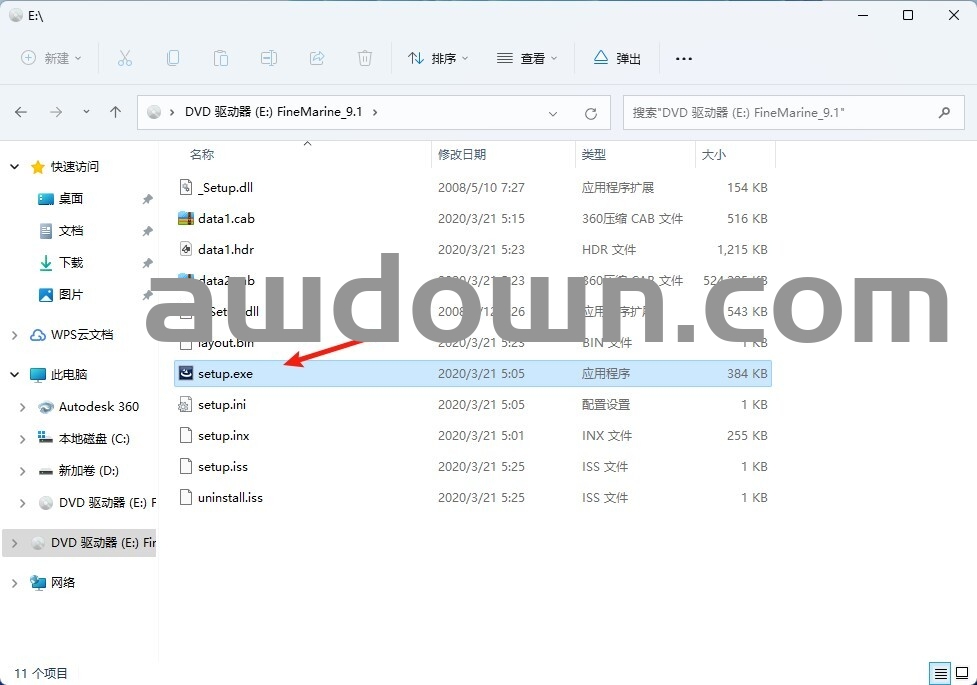This screenshot has width=977, height=685.
Task: Refresh the current folder view
Action: [590, 113]
